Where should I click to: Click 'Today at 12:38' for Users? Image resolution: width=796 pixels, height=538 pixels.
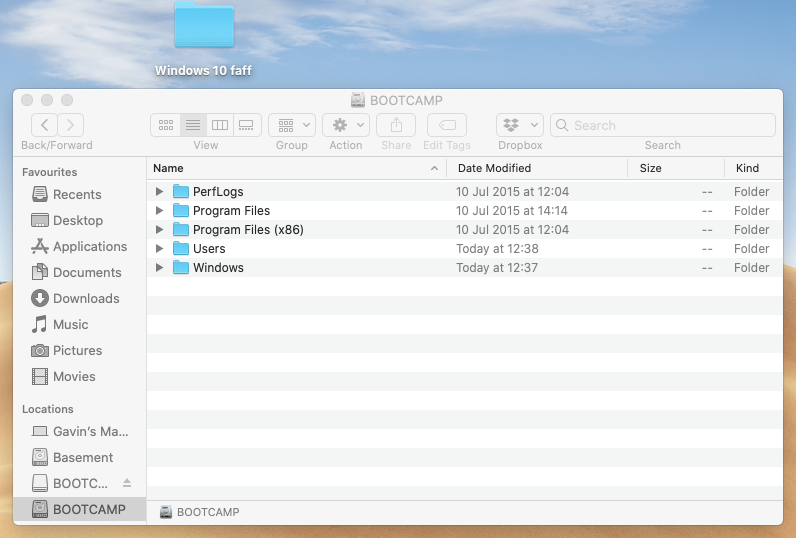(x=497, y=249)
